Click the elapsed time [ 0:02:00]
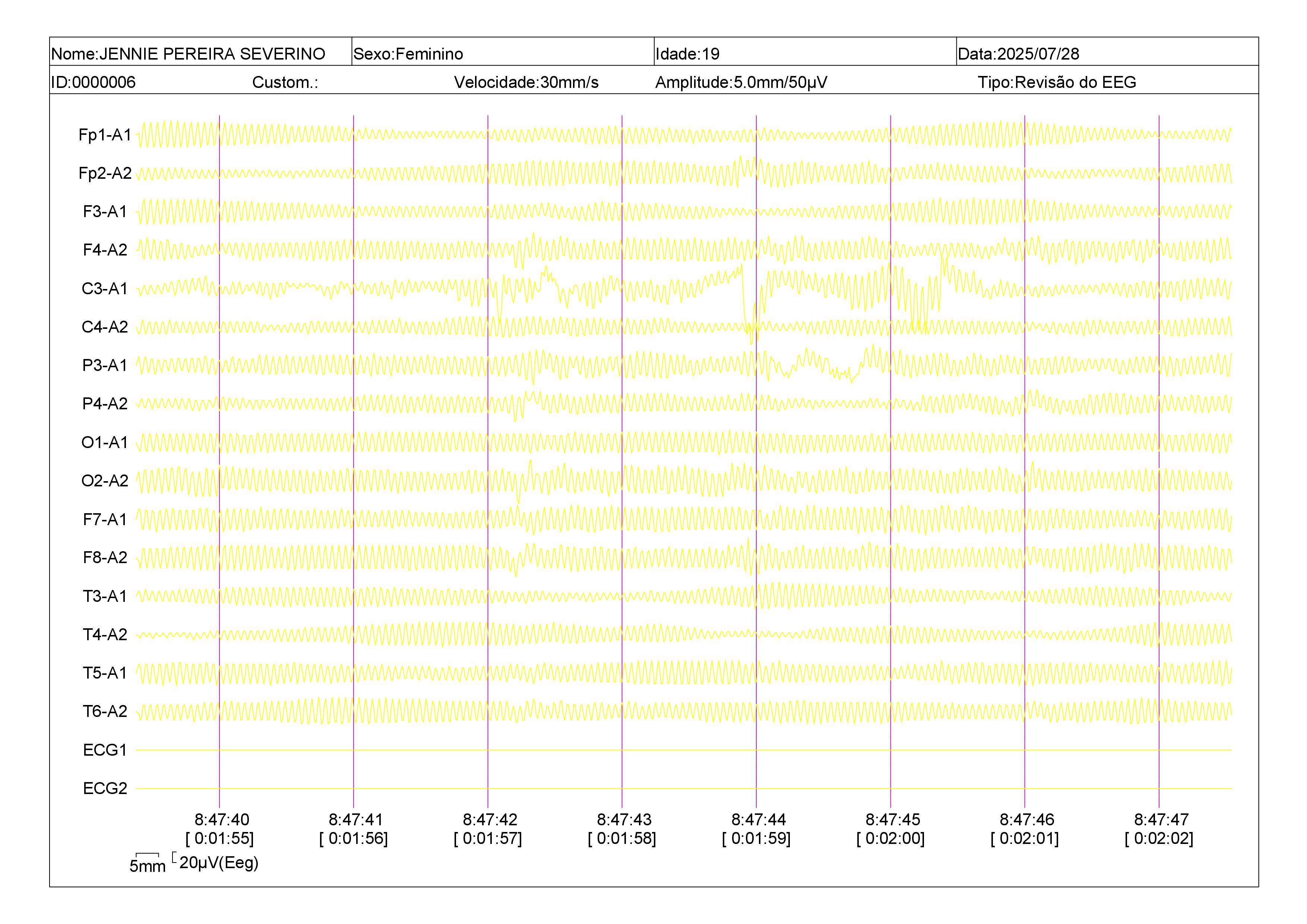Image resolution: width=1307 pixels, height=924 pixels. [891, 839]
